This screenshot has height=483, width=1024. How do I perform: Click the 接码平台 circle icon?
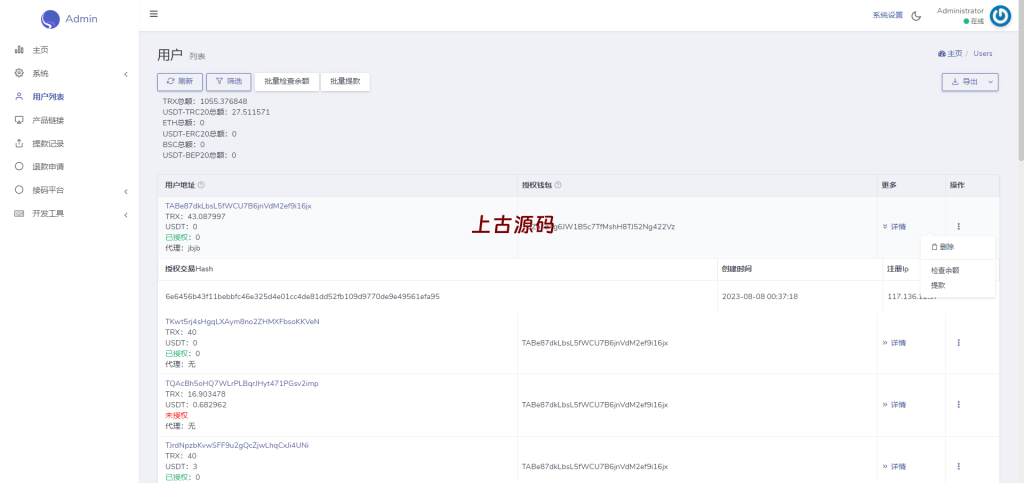point(19,190)
